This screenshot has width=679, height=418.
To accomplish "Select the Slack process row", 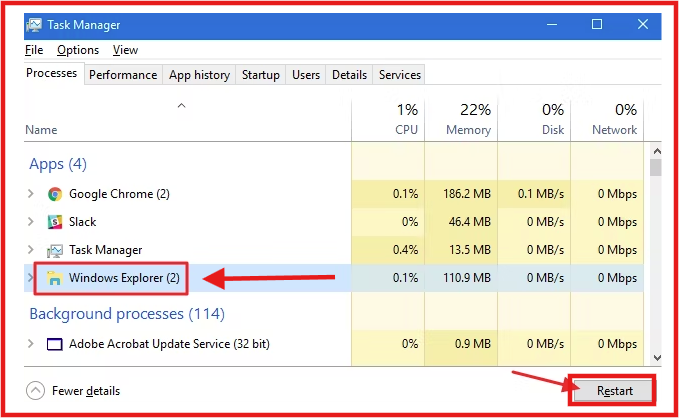I will point(333,222).
